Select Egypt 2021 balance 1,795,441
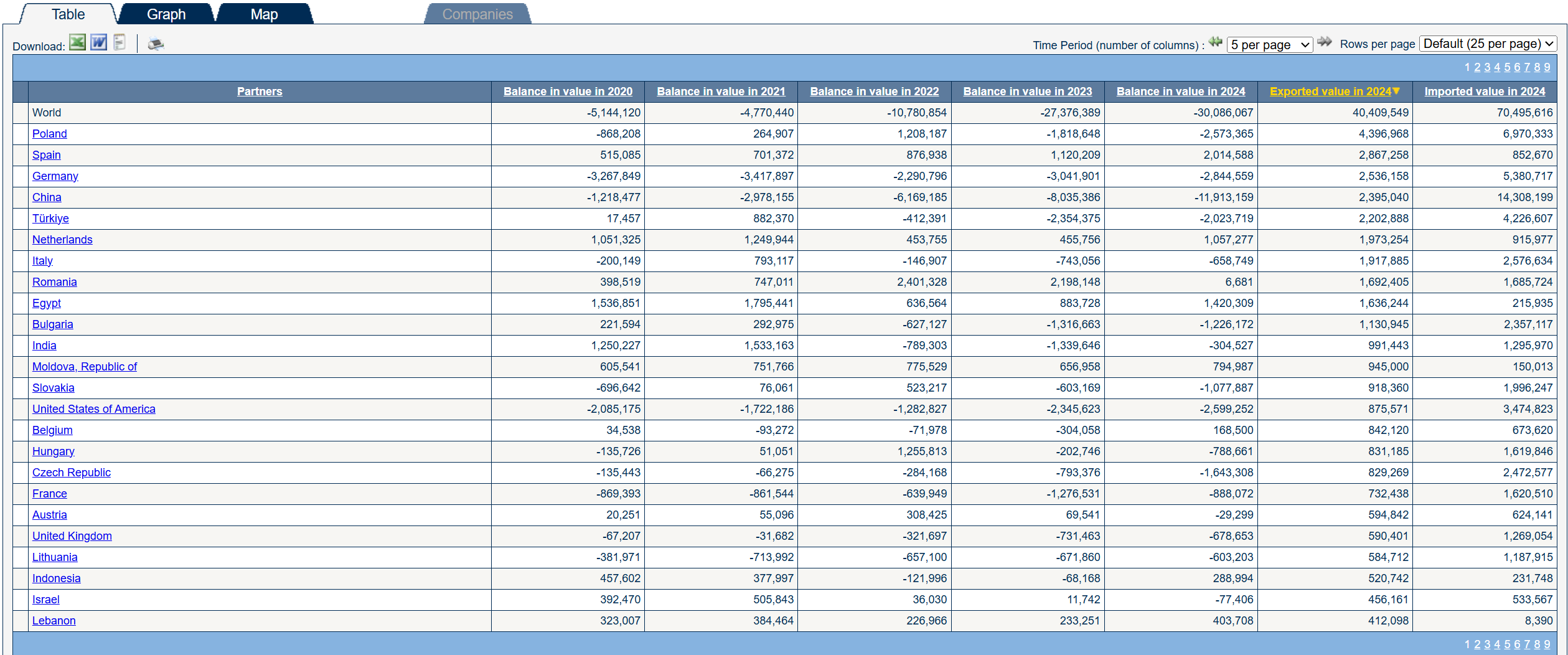The image size is (1568, 655). click(769, 303)
